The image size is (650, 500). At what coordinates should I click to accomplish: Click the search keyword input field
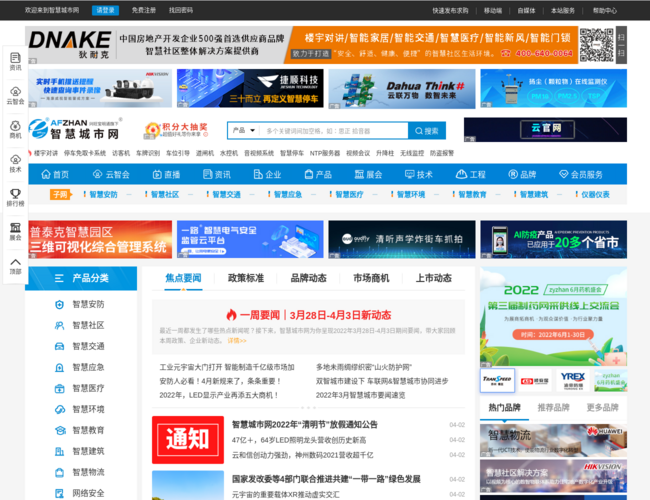pyautogui.click(x=320, y=130)
